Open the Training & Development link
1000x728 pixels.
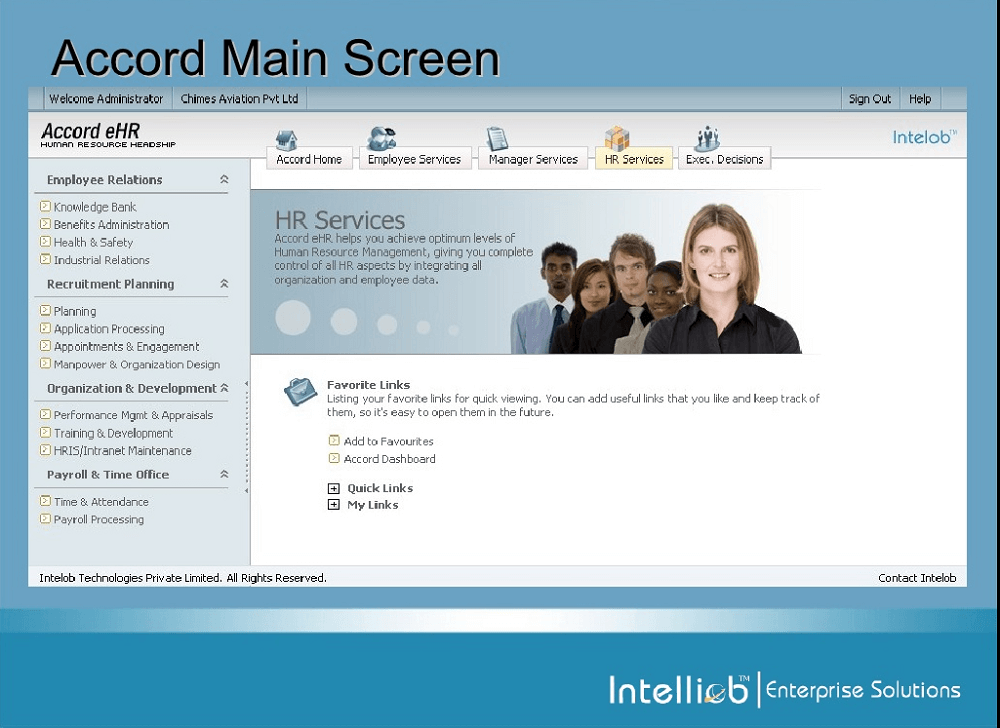tap(114, 433)
